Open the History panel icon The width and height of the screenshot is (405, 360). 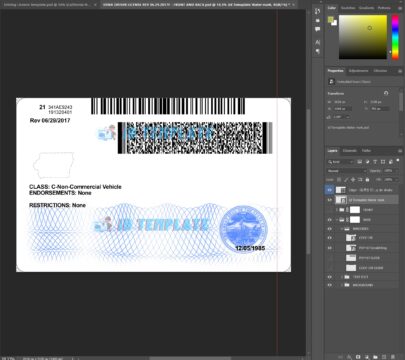[317, 11]
